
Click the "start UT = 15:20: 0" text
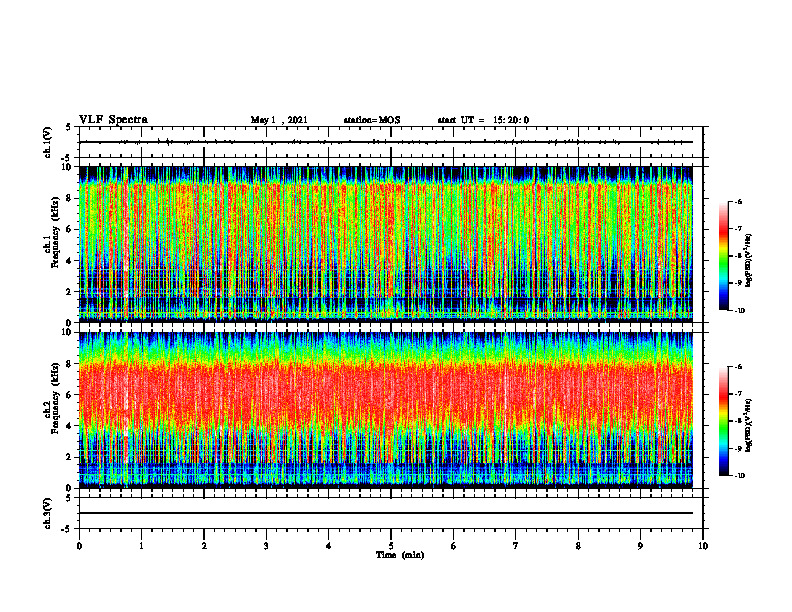pyautogui.click(x=483, y=120)
